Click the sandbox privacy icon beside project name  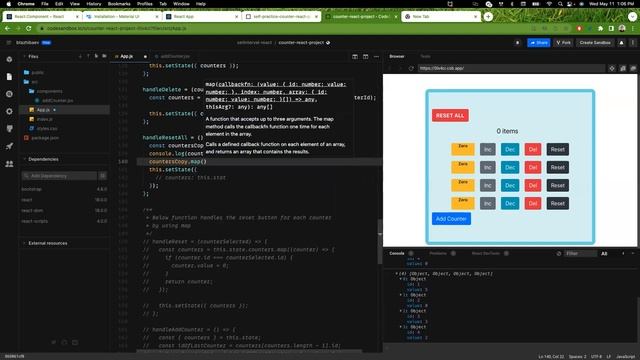pyautogui.click(x=328, y=42)
